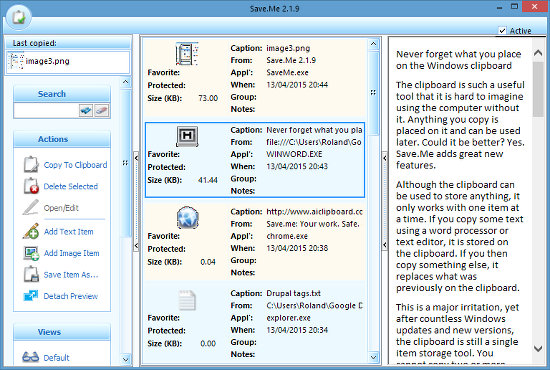
Task: Select the image3.png item thumbnail icon
Action: [187, 54]
